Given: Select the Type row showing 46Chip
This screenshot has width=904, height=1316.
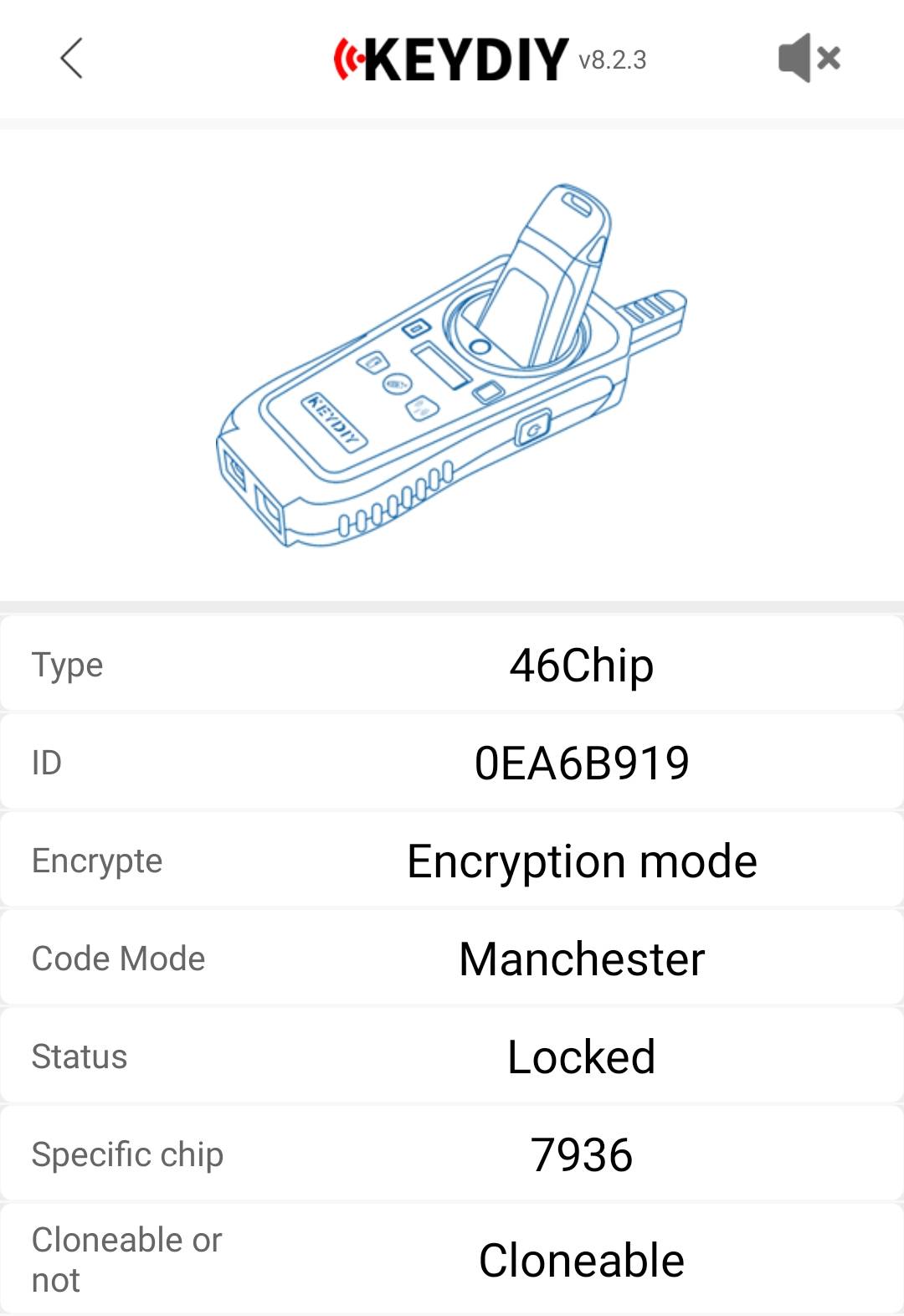Looking at the screenshot, I should click(452, 665).
